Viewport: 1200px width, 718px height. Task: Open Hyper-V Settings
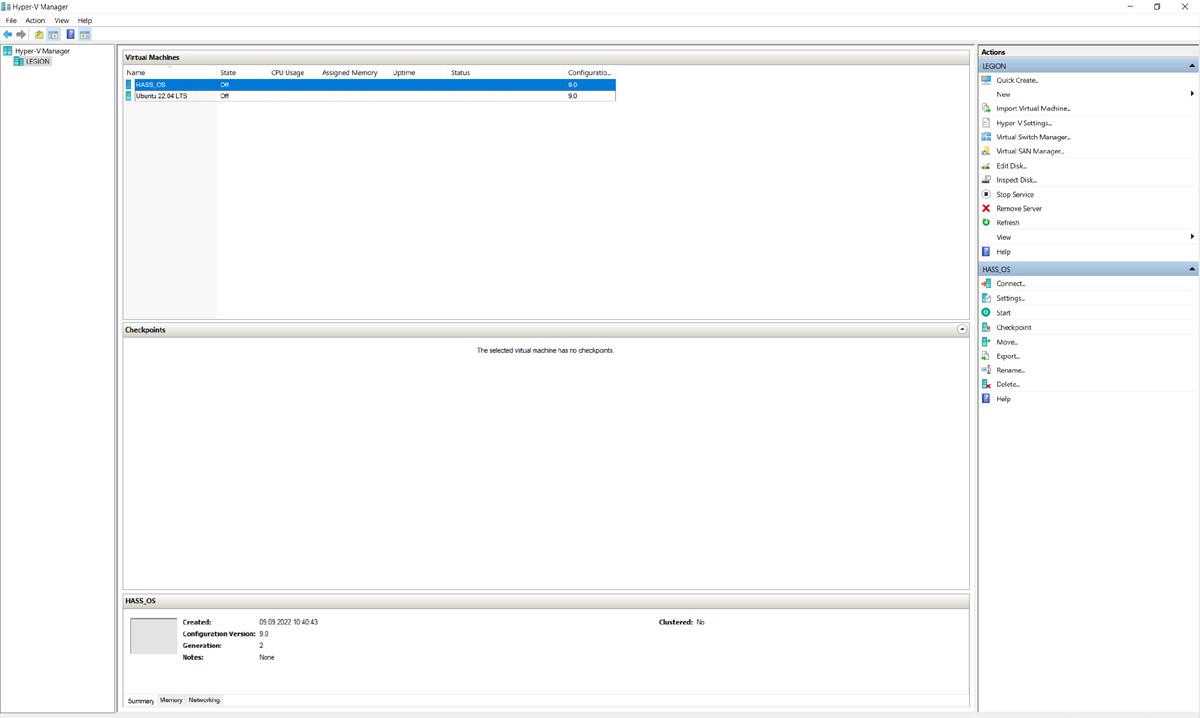click(x=1024, y=123)
